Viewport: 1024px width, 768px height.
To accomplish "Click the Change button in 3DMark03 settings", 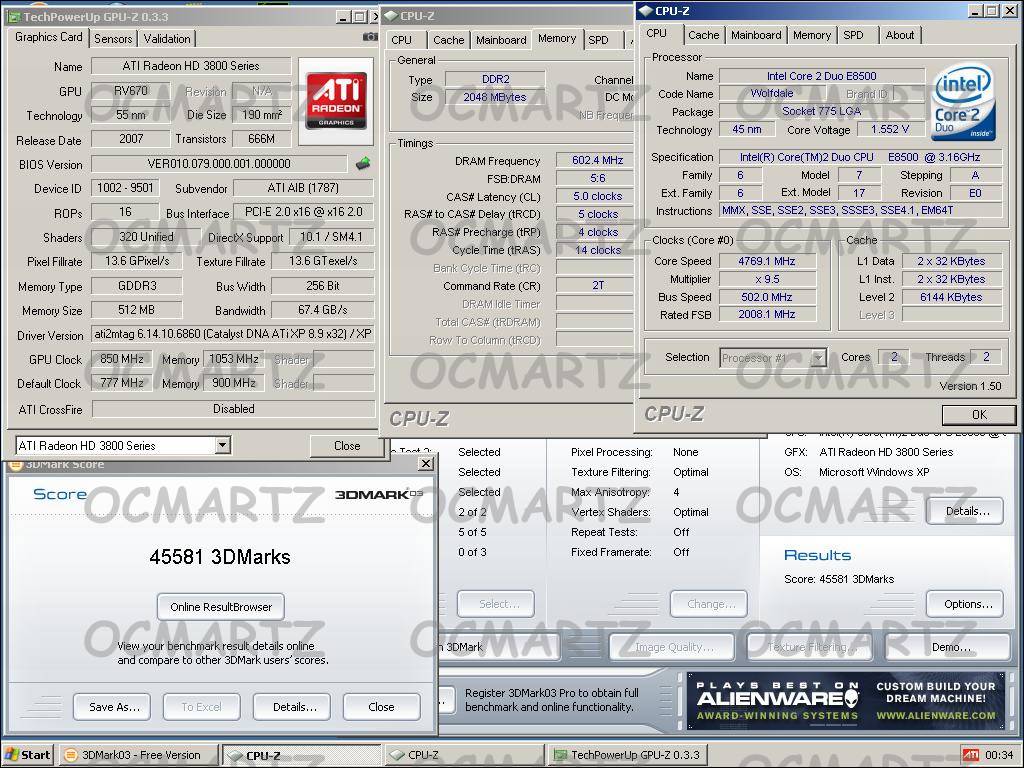I will [711, 604].
